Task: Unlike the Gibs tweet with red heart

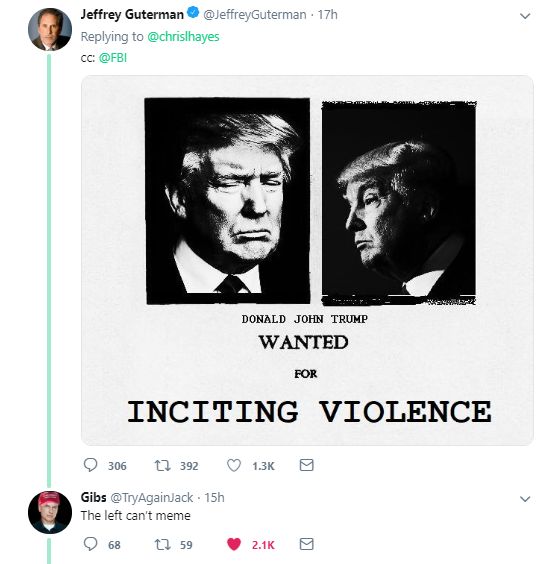Action: coord(234,545)
